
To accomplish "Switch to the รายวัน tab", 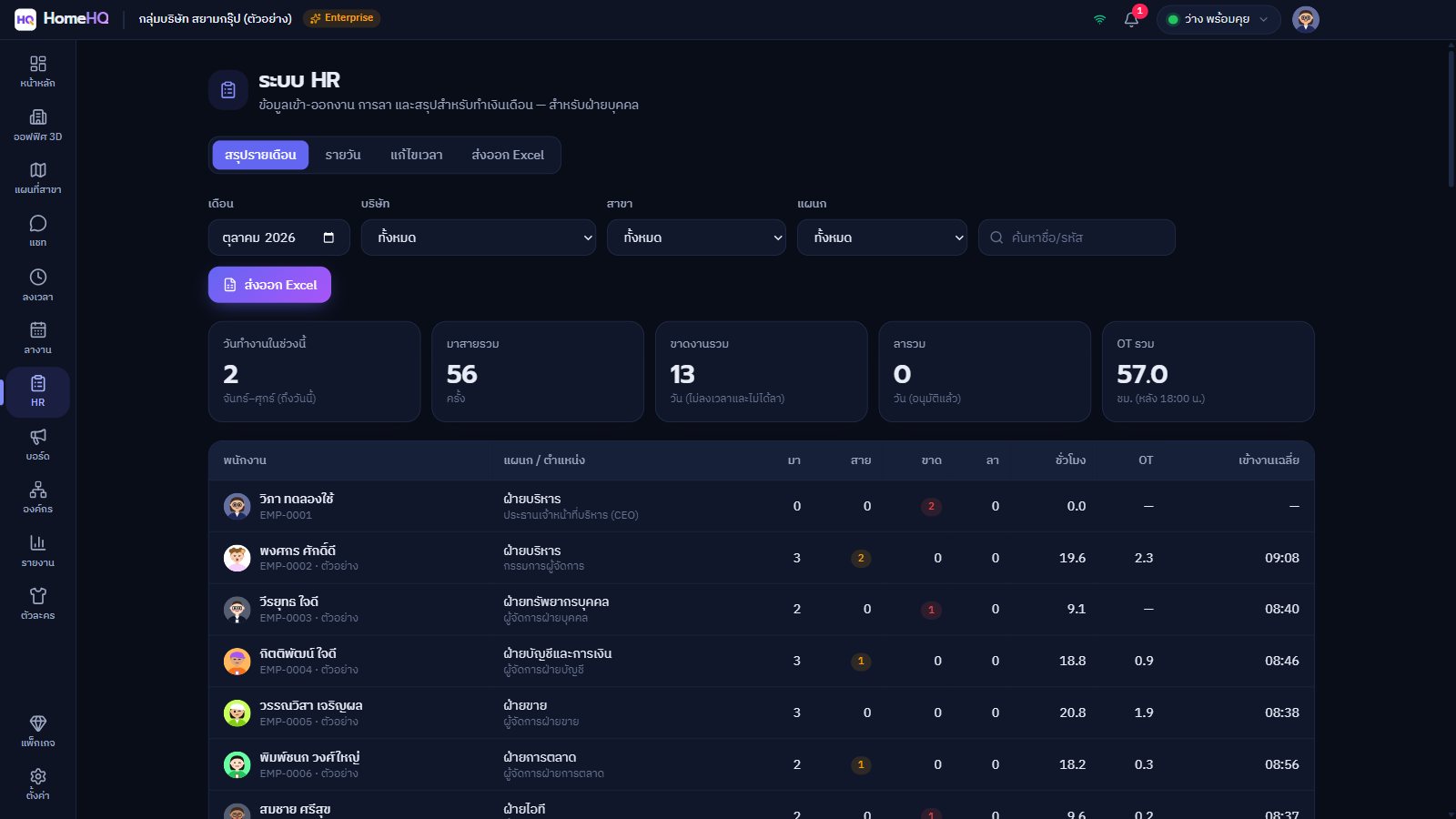I will [343, 155].
